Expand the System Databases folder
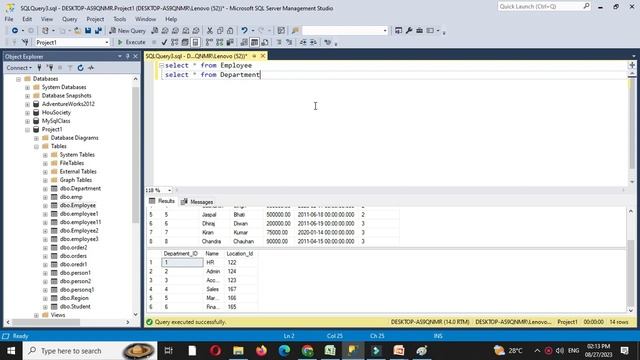Image resolution: width=640 pixels, height=360 pixels. point(27,87)
